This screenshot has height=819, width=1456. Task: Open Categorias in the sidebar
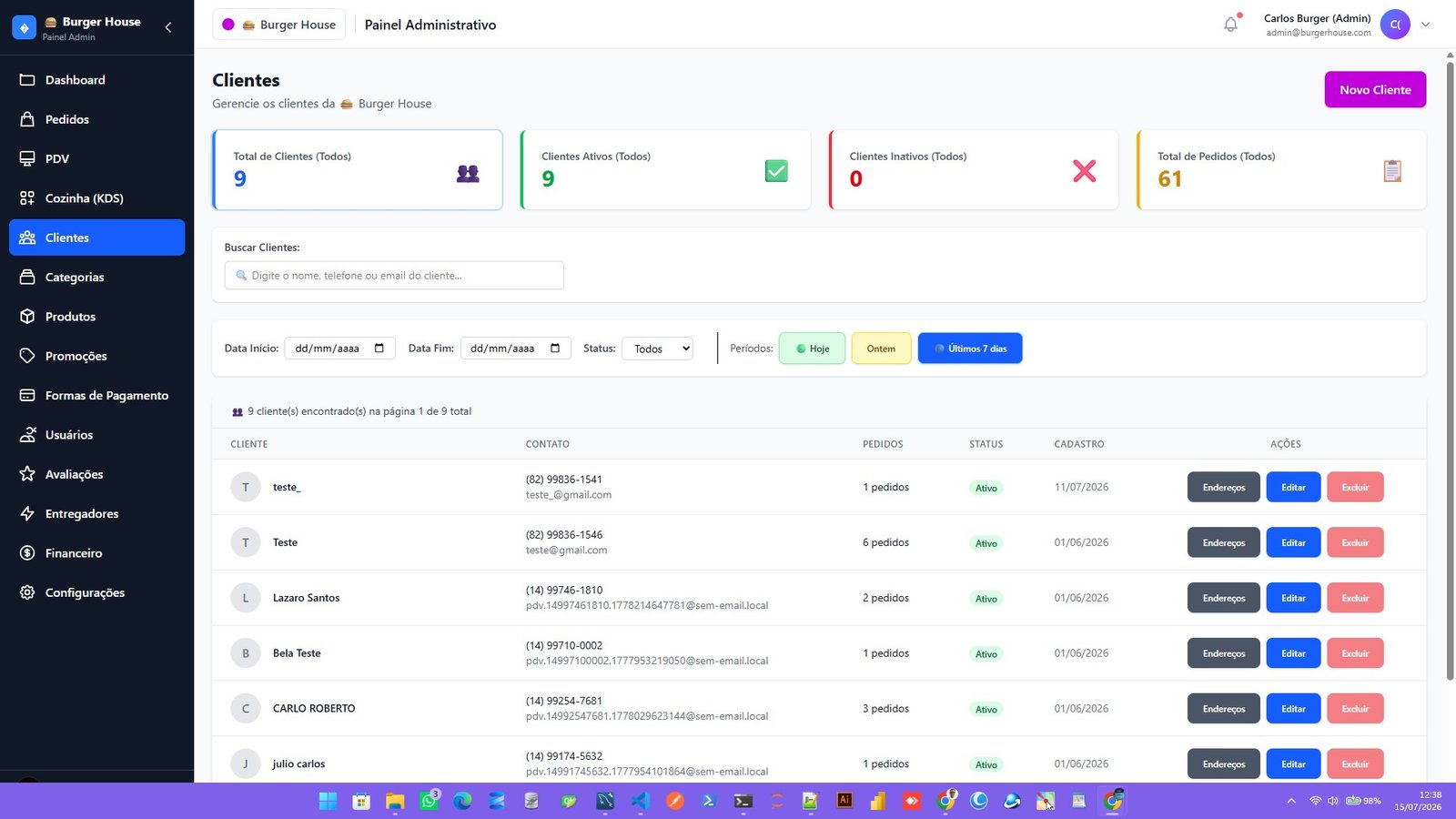pyautogui.click(x=96, y=277)
